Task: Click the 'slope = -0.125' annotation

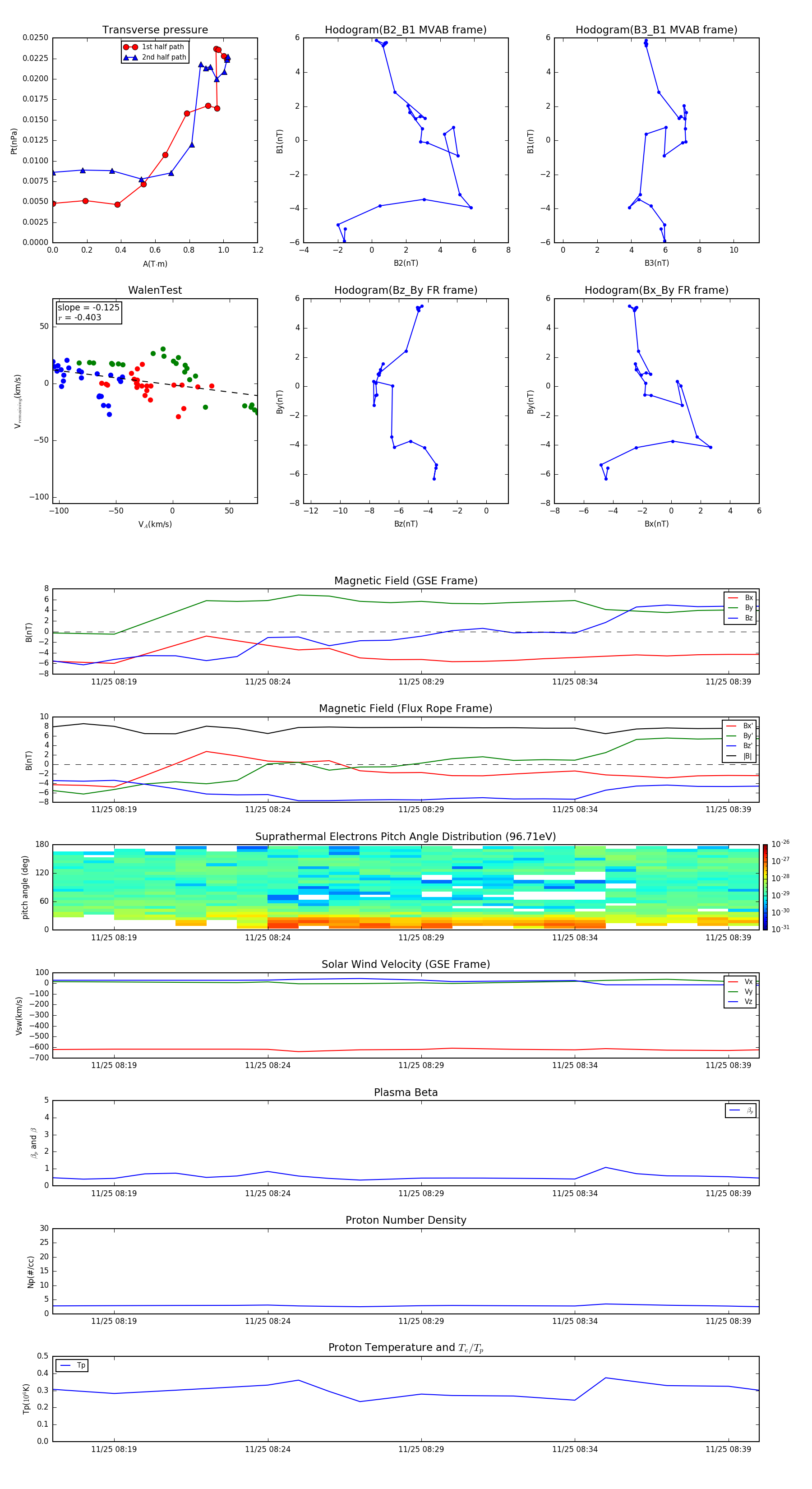Action: 88,308
